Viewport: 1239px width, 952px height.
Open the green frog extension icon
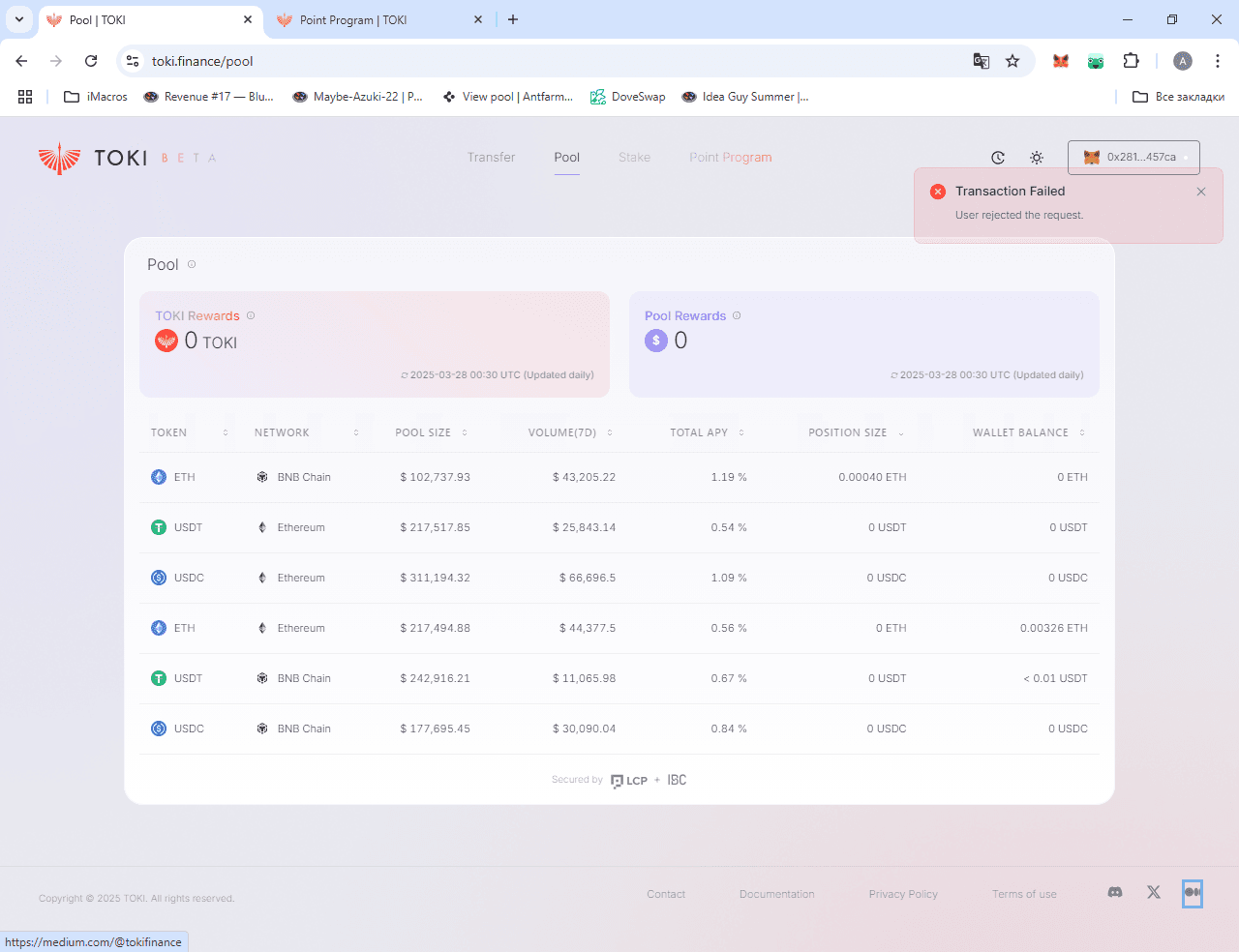click(x=1096, y=61)
